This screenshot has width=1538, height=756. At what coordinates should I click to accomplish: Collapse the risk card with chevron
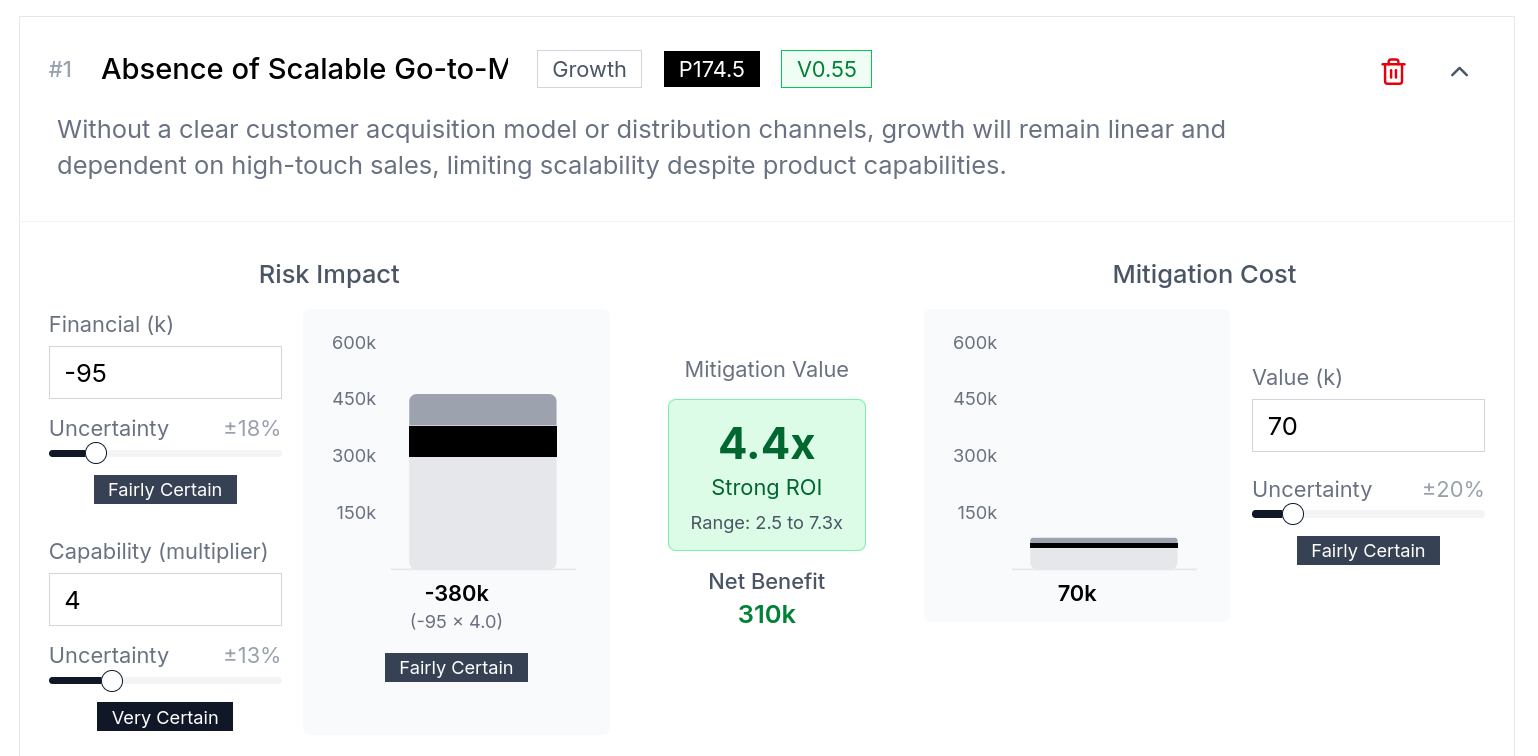1459,71
